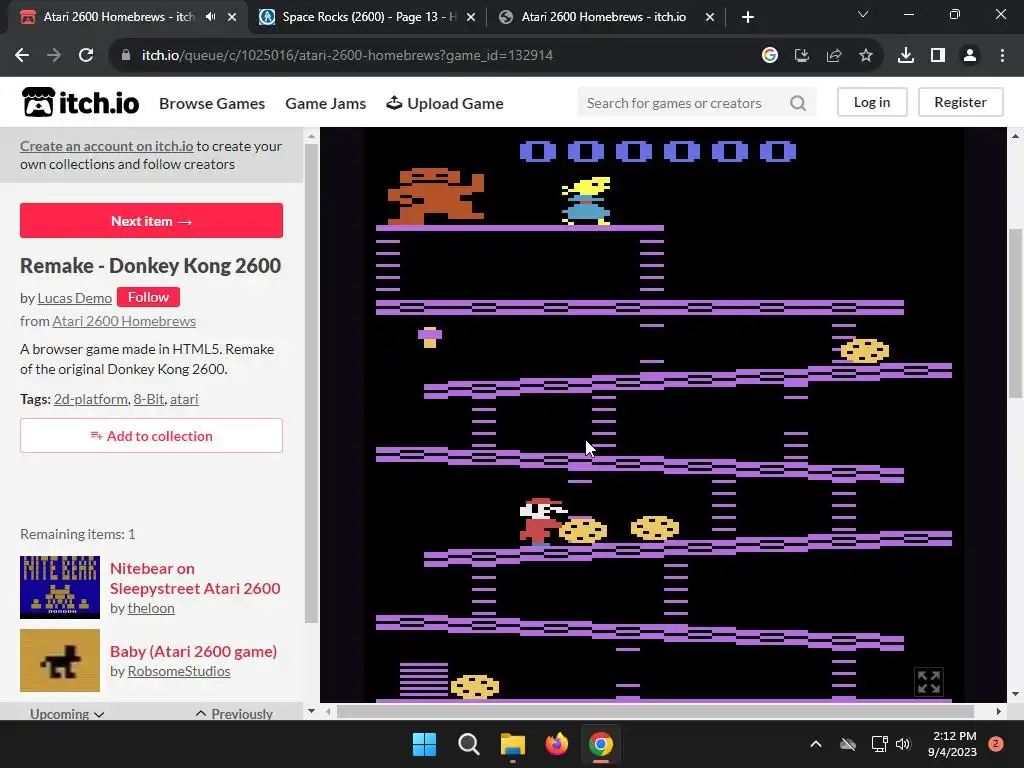The image size is (1024, 768).
Task: Bookmark this page with the star
Action: click(x=866, y=56)
